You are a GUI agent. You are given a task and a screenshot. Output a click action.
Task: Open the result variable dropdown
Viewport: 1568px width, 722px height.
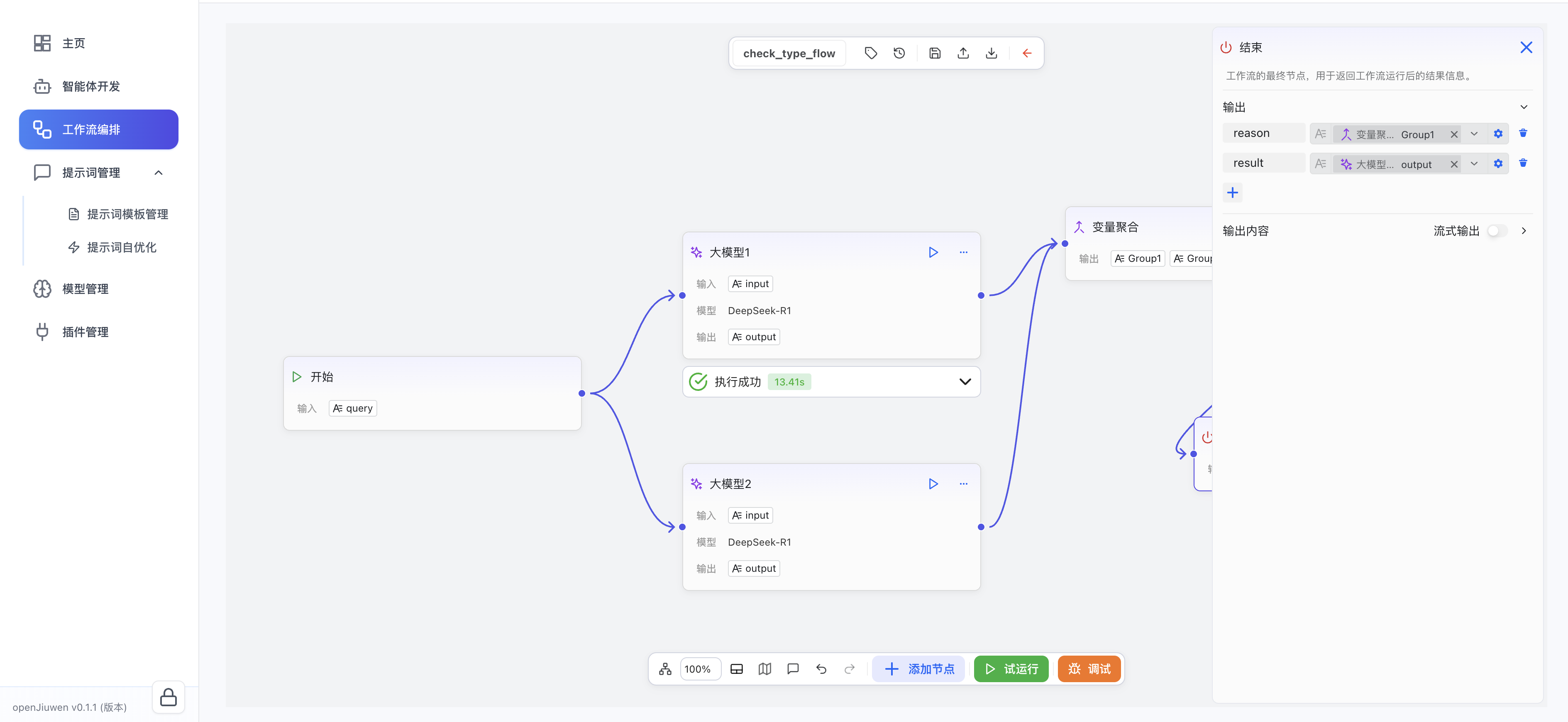click(x=1474, y=164)
